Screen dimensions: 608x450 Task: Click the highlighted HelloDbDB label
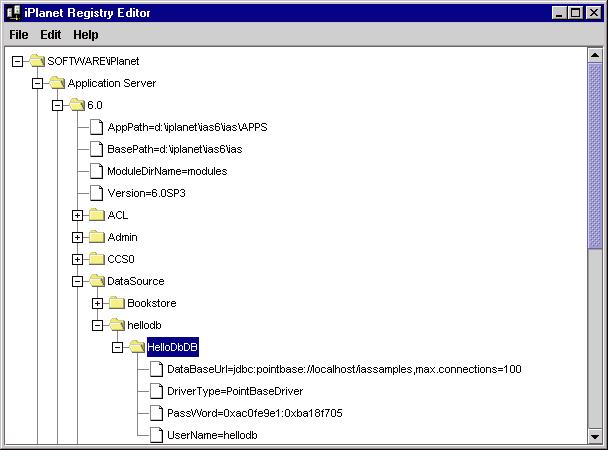point(173,347)
